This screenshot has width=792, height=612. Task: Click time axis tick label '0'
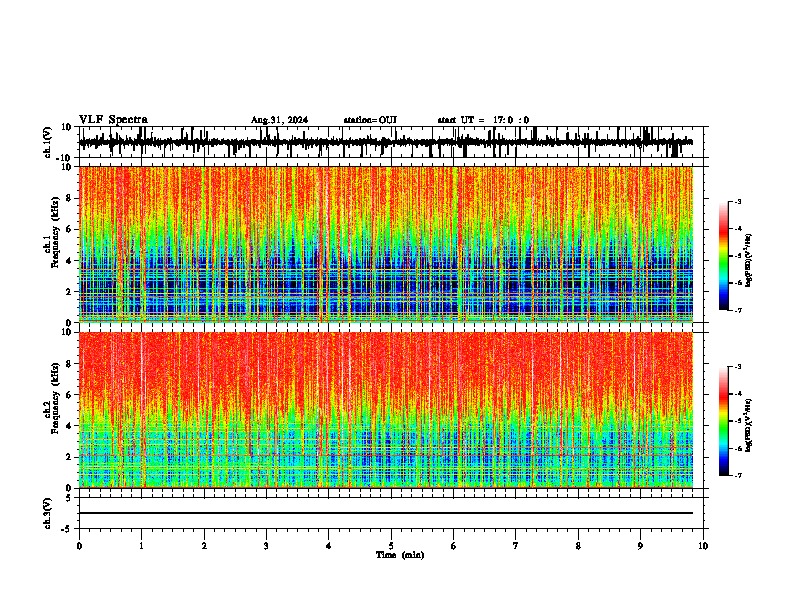coord(79,546)
